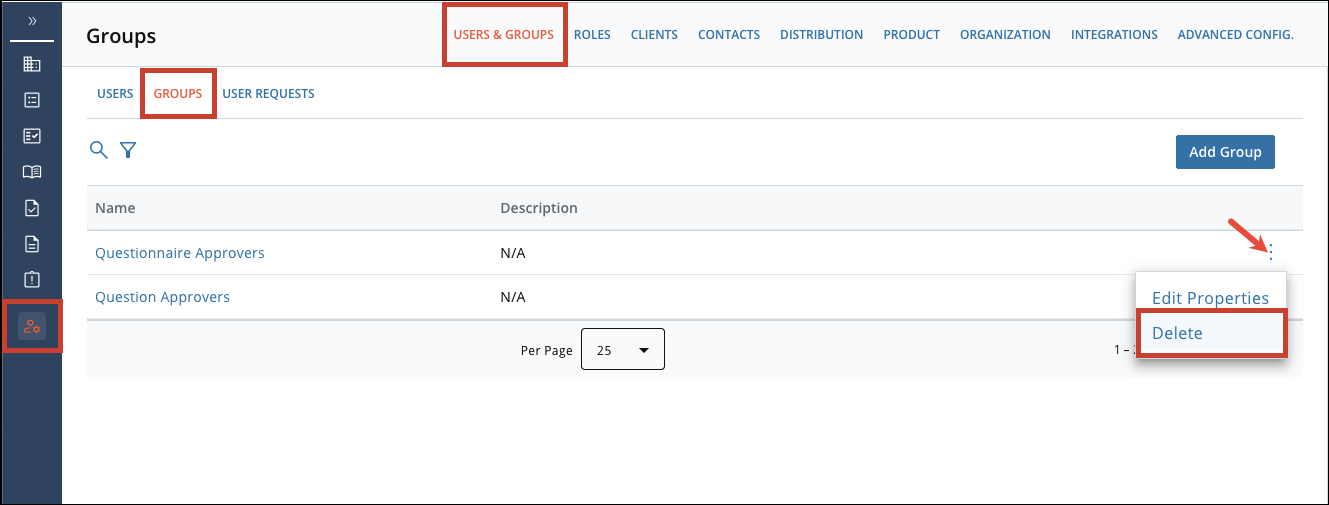Switch to the Clients tab
The height and width of the screenshot is (505, 1329).
tap(654, 34)
